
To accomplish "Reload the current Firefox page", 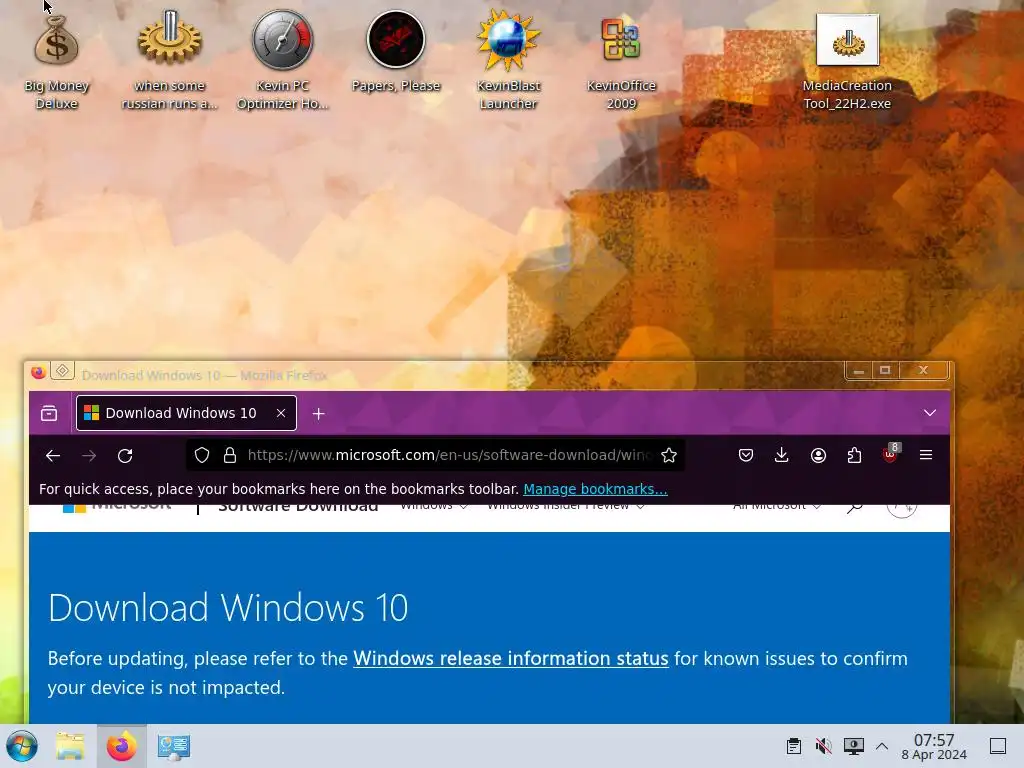I will 125,455.
